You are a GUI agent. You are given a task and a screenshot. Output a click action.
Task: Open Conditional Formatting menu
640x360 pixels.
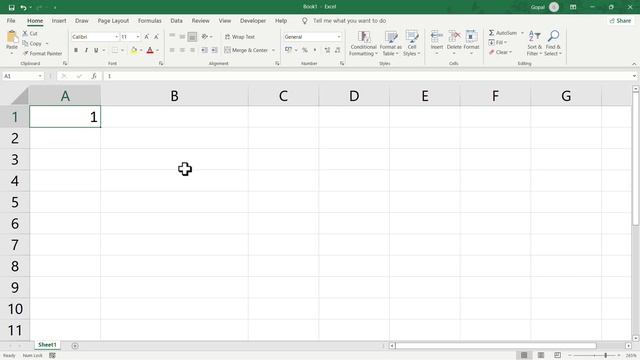pos(363,43)
